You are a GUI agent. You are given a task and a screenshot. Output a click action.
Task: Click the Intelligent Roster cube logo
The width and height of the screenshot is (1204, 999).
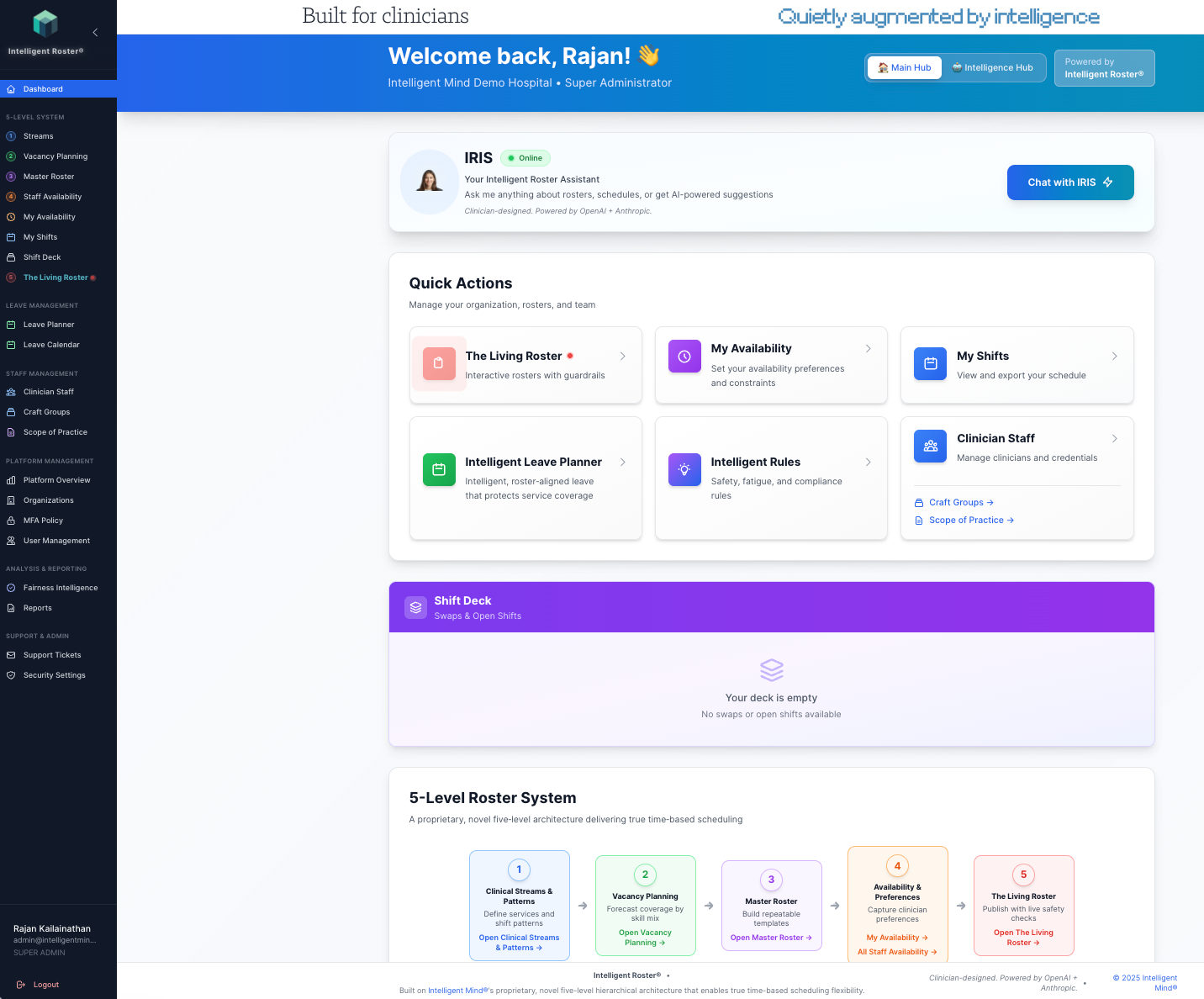pos(45,24)
